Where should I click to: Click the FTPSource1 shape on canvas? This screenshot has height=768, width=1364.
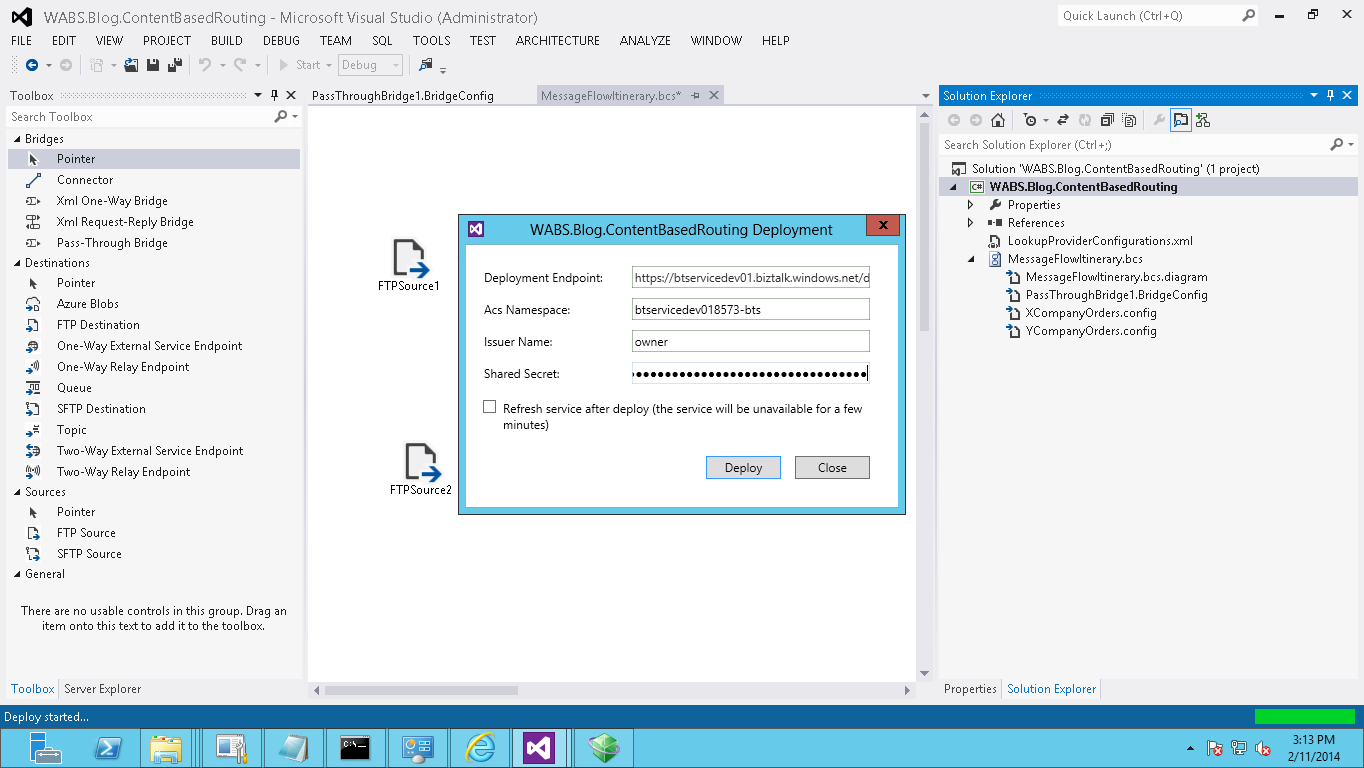(x=411, y=265)
